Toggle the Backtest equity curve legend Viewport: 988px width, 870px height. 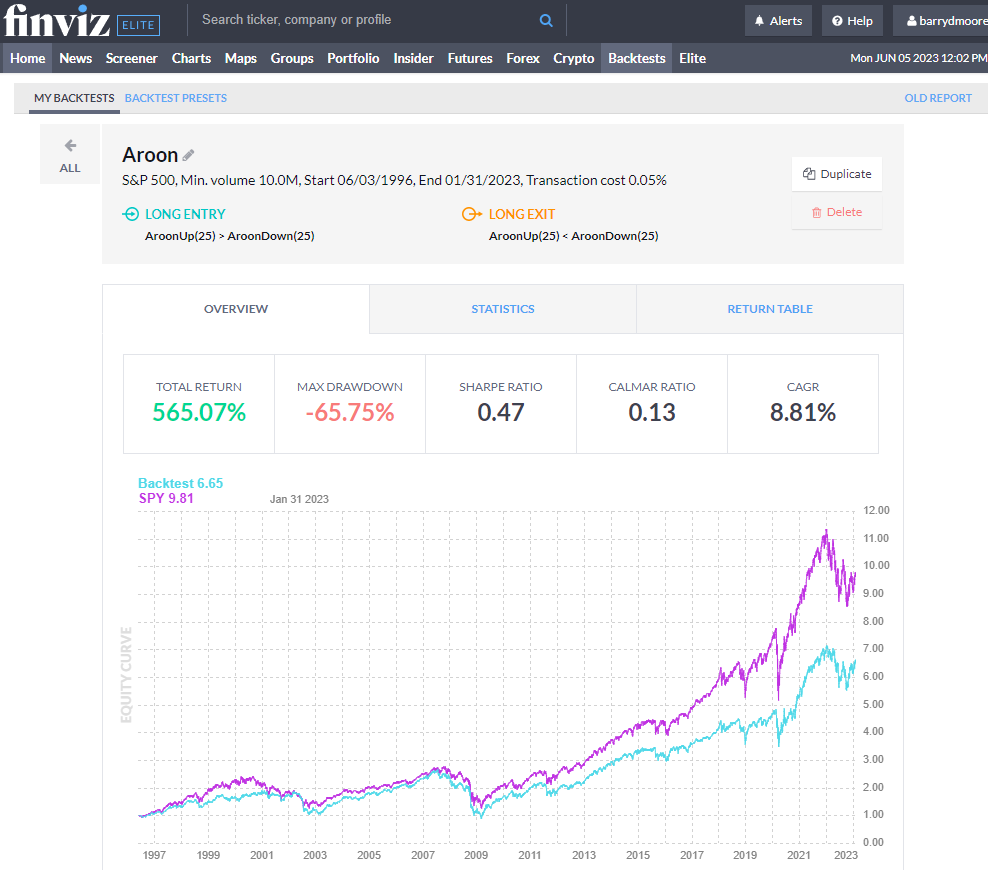[180, 482]
